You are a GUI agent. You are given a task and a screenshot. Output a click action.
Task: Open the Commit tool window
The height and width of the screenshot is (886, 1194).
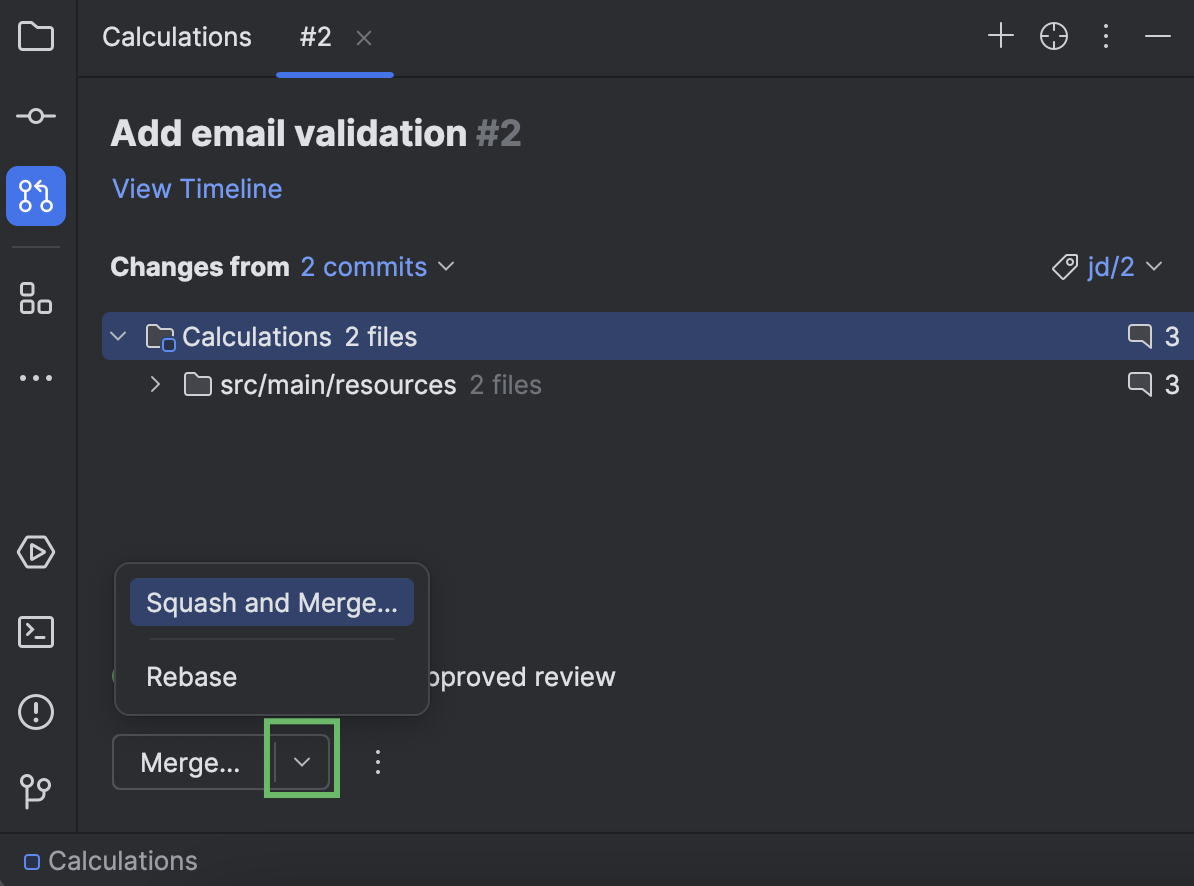36,116
